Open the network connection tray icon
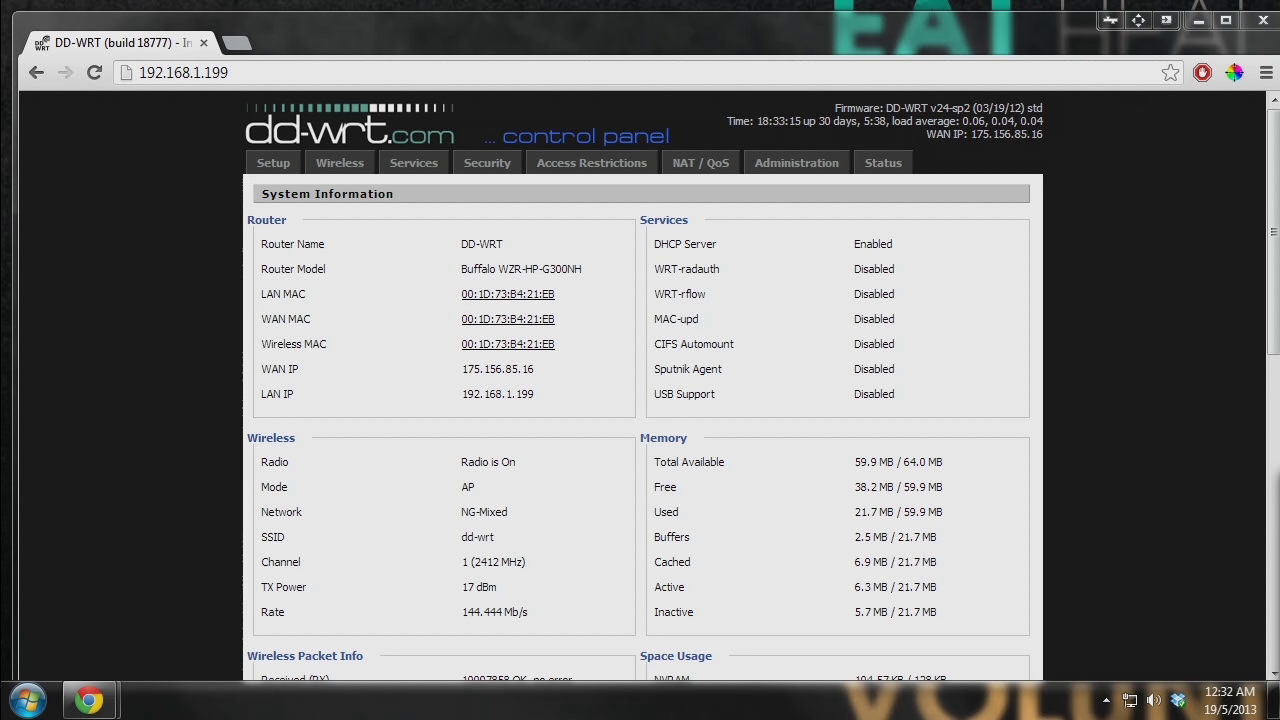This screenshot has height=720, width=1280. pos(1130,700)
